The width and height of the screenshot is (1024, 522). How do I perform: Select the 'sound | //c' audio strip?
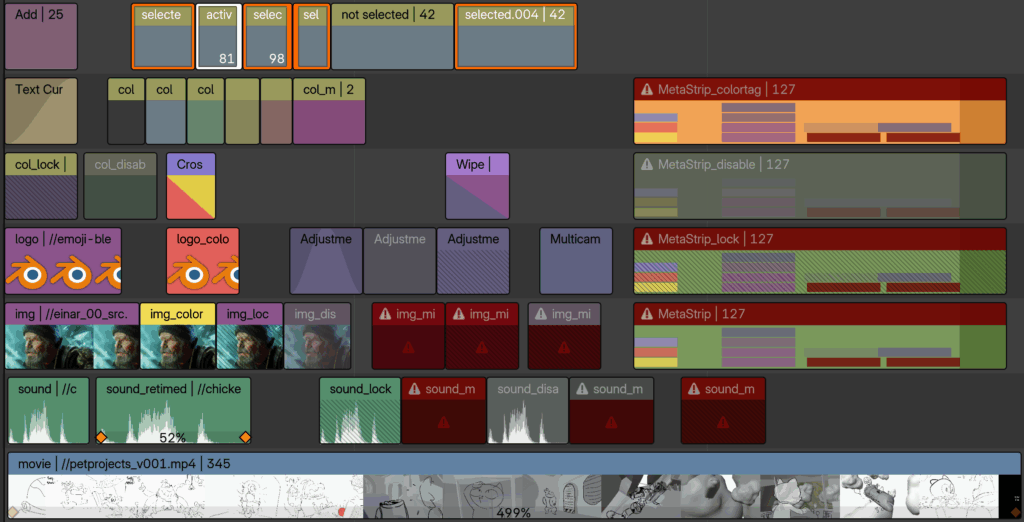[48, 411]
